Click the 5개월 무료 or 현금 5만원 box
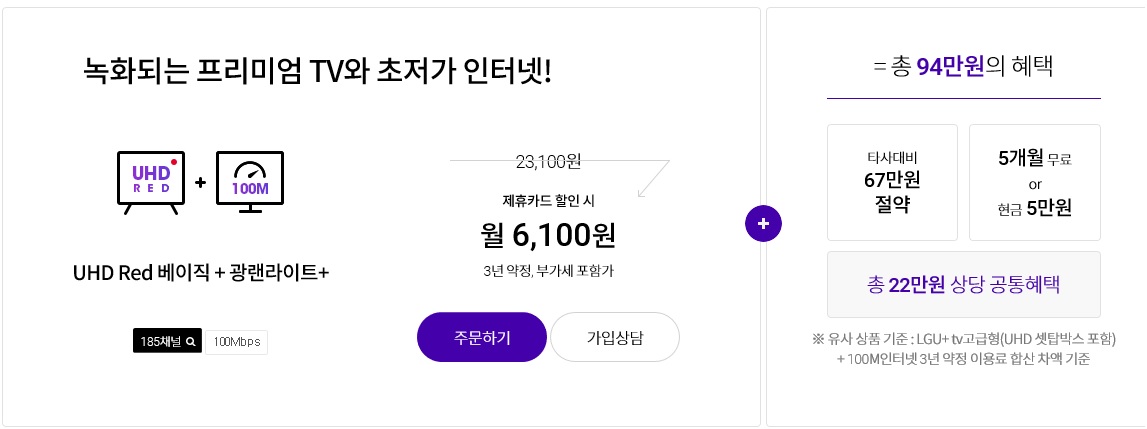Screen dimensions: 1147x429 (1034, 182)
